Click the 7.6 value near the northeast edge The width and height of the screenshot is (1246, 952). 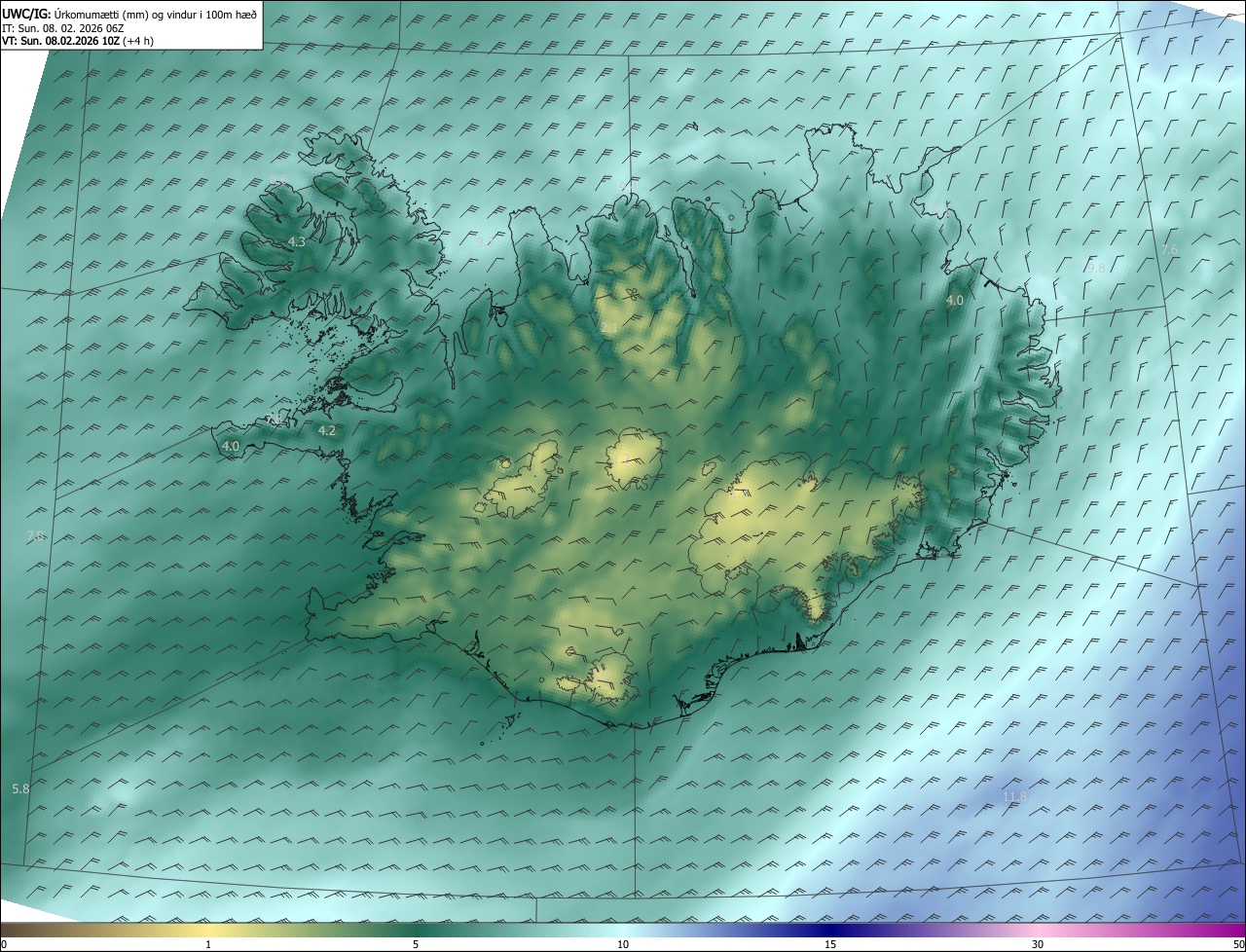1169,250
